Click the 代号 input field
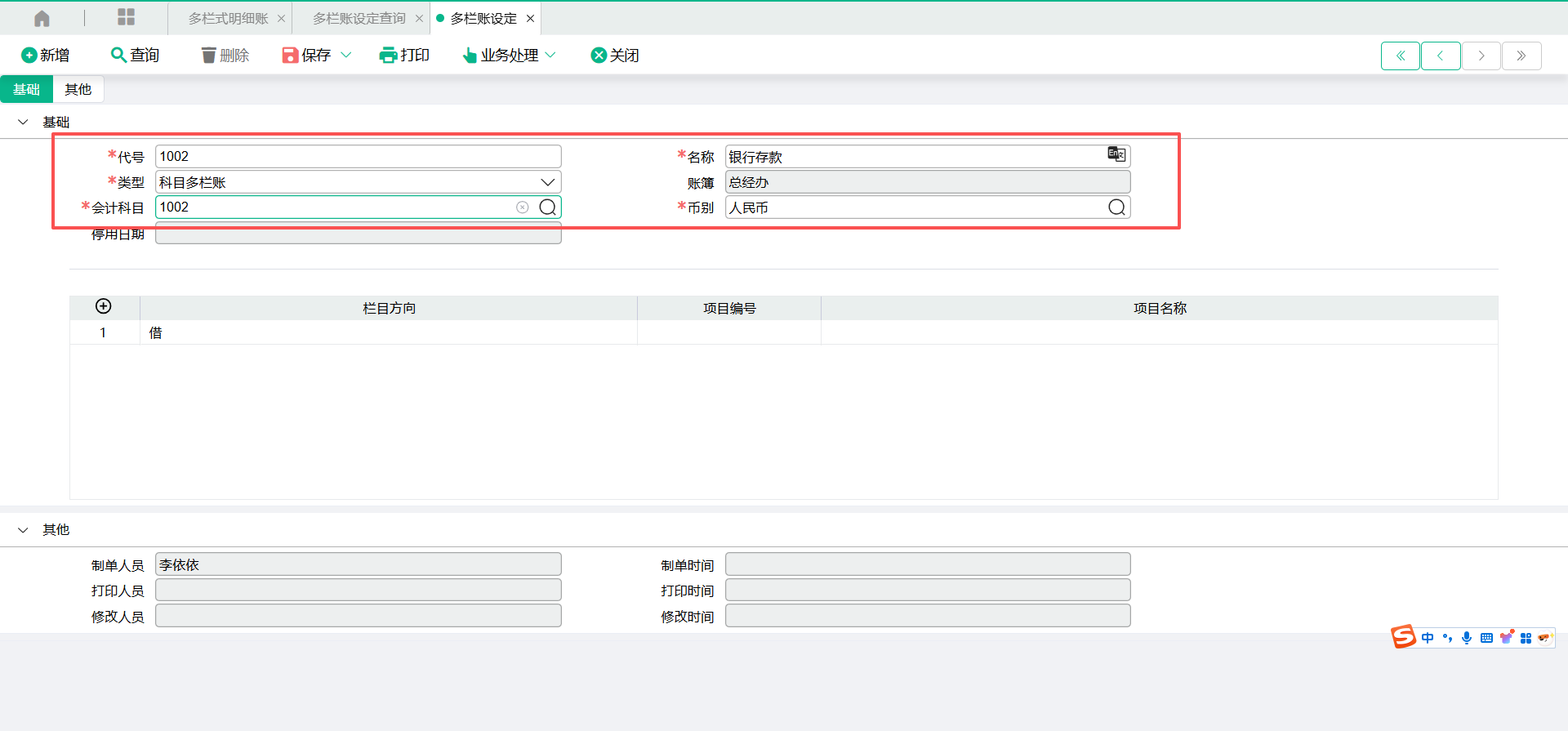 click(x=358, y=156)
